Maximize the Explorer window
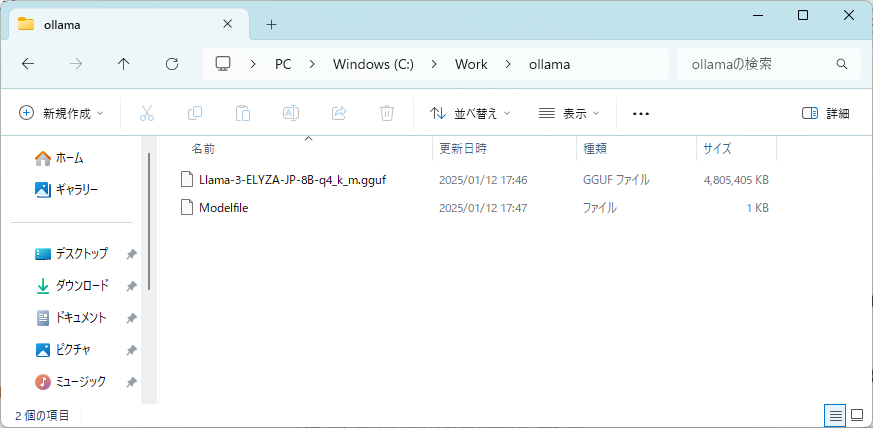873x428 pixels. tap(803, 16)
